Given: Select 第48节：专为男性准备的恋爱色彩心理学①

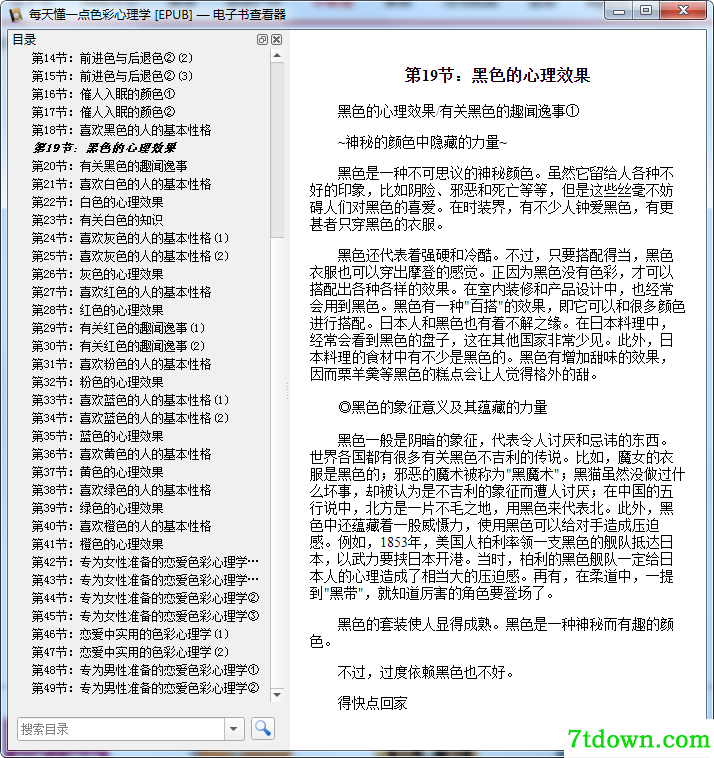Looking at the screenshot, I should coord(146,670).
